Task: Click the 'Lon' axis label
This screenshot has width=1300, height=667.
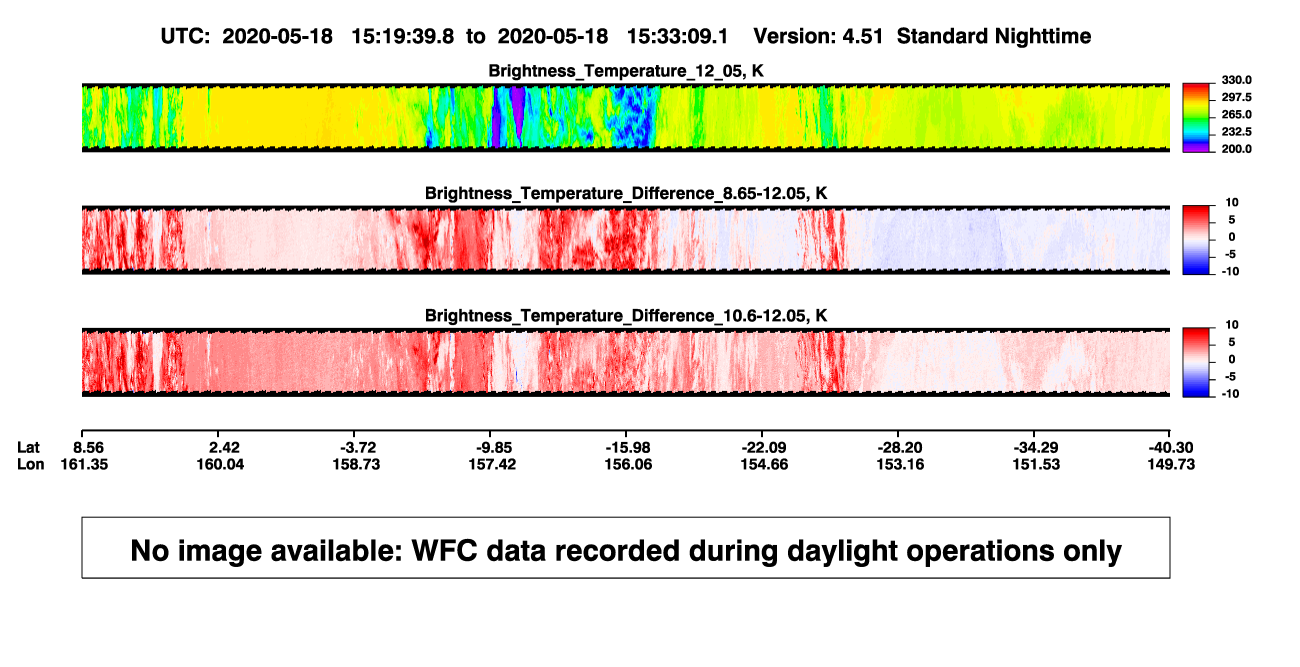Action: coord(31,464)
